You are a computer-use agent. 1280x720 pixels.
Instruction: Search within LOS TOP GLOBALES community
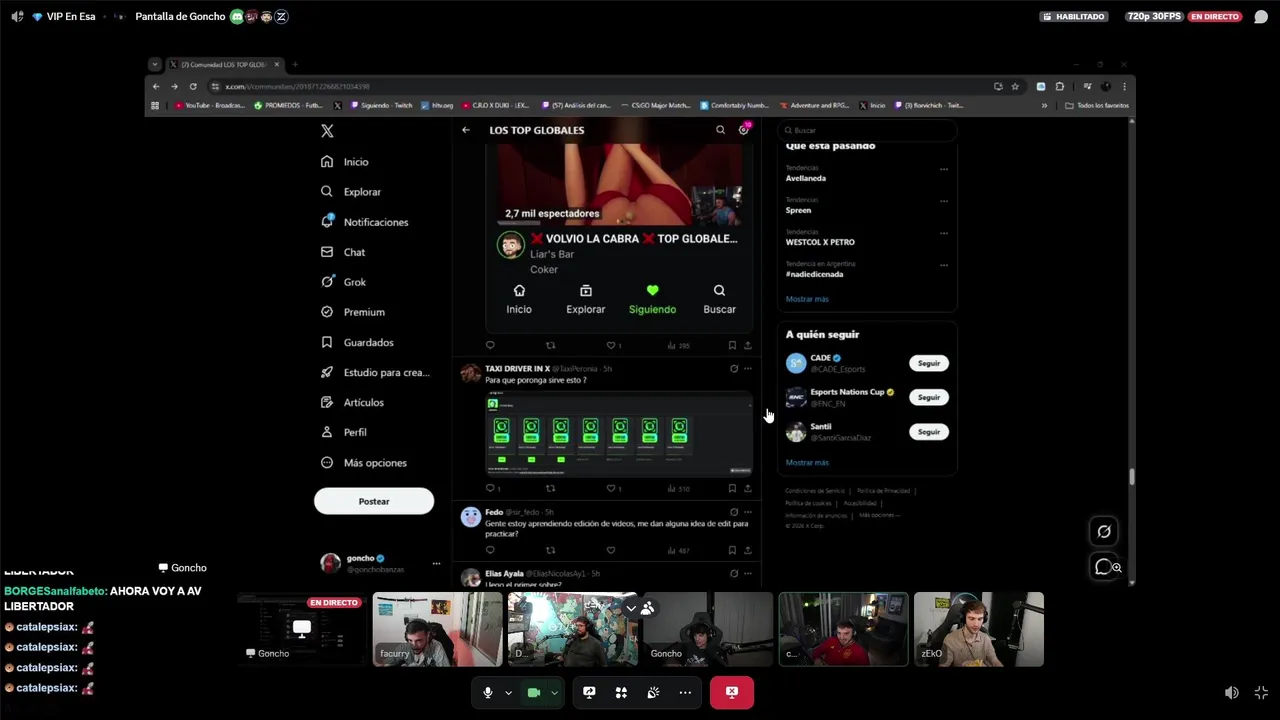tap(720, 130)
